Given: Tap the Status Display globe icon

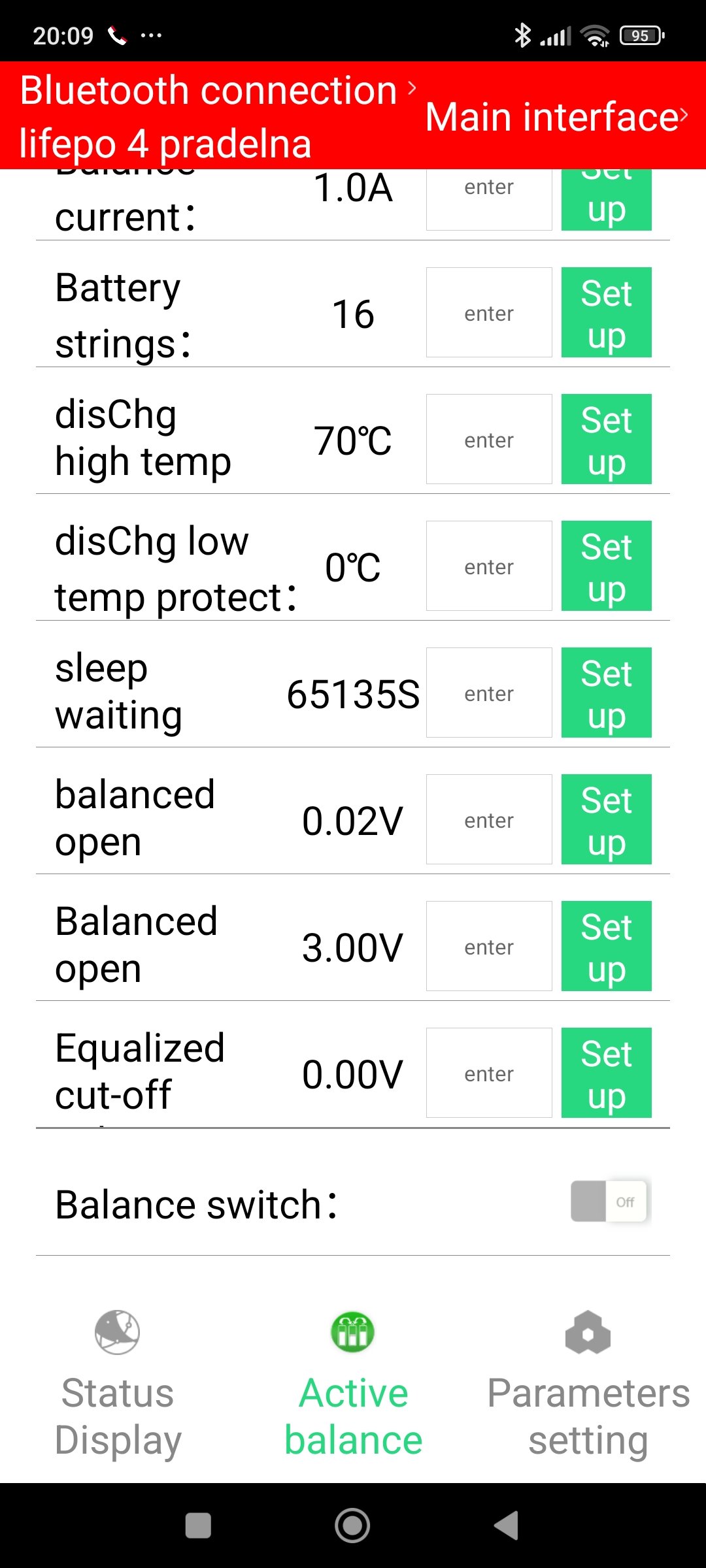Looking at the screenshot, I should (117, 1331).
